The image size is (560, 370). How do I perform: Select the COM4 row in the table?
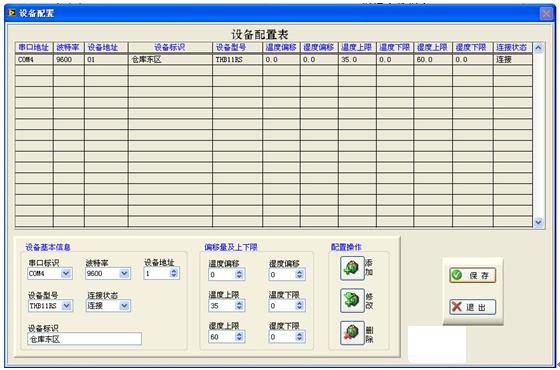click(274, 59)
